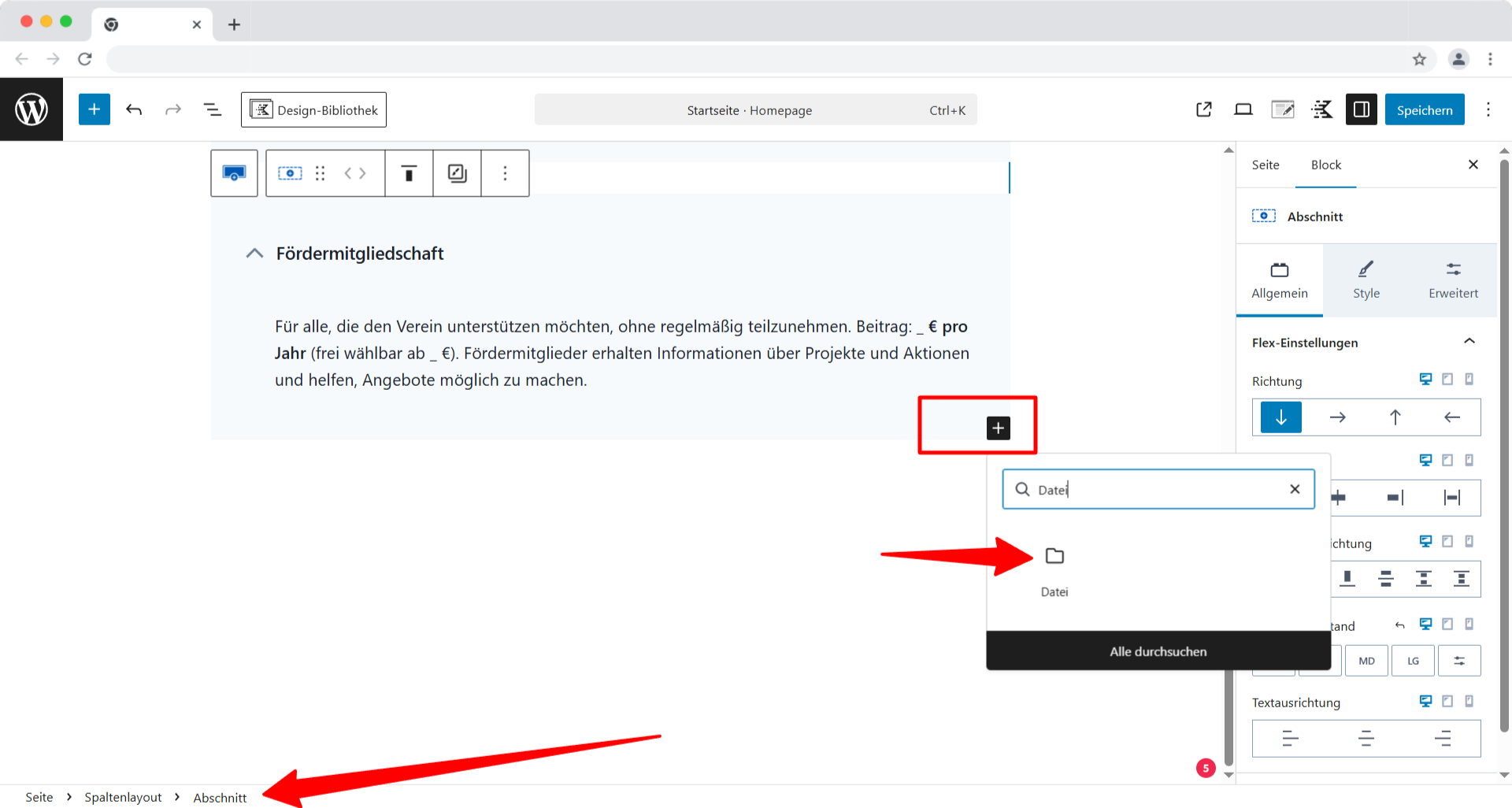Click Alle durchsuchen in the block popup
Viewport: 1512px width, 808px height.
[1158, 650]
